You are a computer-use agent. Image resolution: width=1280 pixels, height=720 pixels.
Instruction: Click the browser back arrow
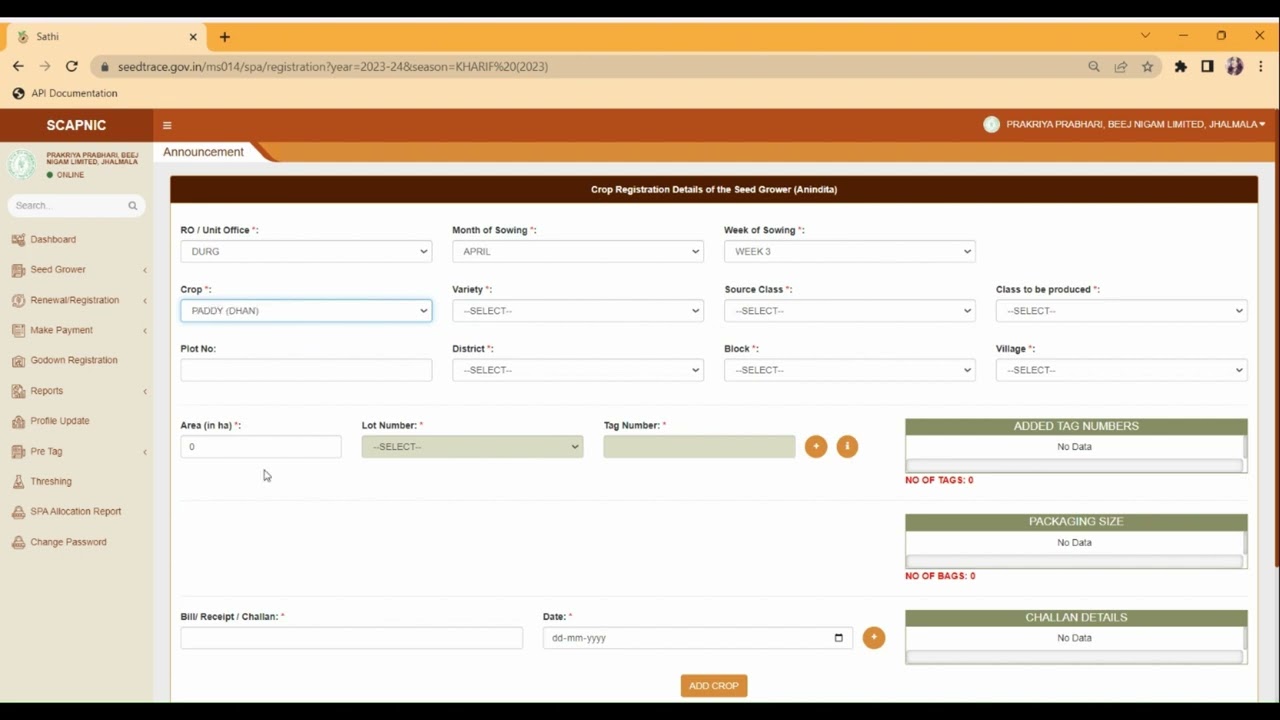pyautogui.click(x=17, y=66)
